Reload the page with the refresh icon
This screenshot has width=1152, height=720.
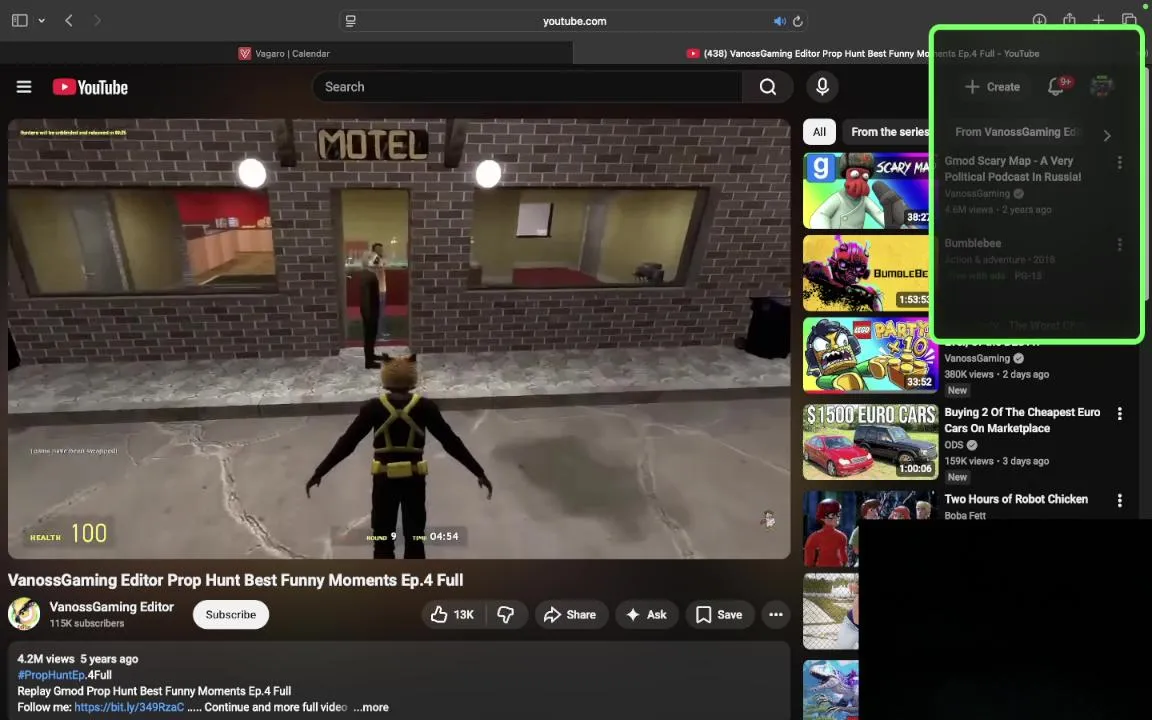click(x=797, y=21)
